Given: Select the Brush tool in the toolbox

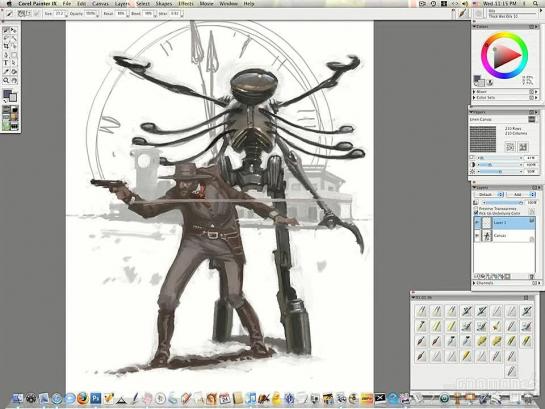Looking at the screenshot, I should 6,30.
